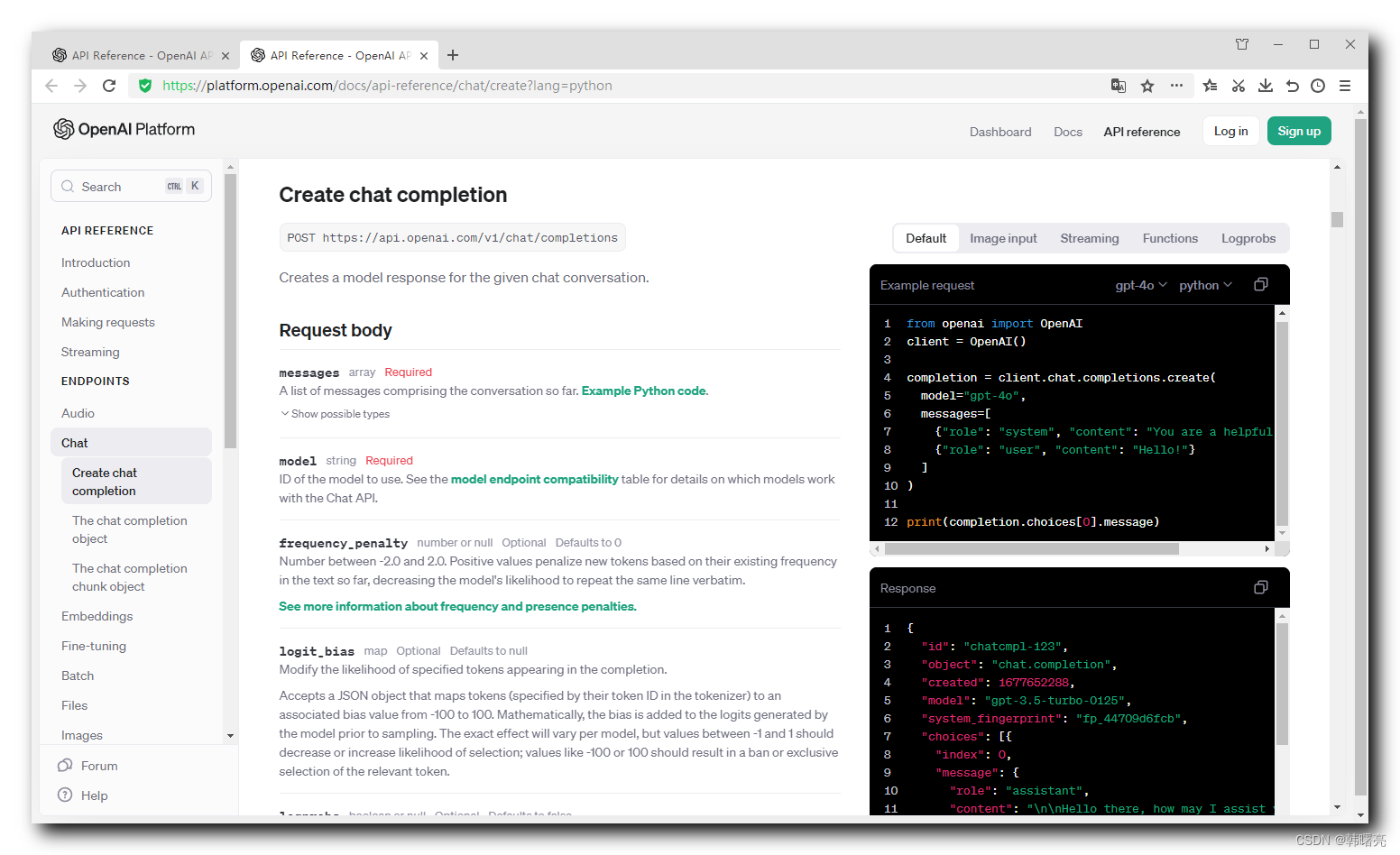
Task: Open the browser hamburger menu
Action: coord(1345,86)
